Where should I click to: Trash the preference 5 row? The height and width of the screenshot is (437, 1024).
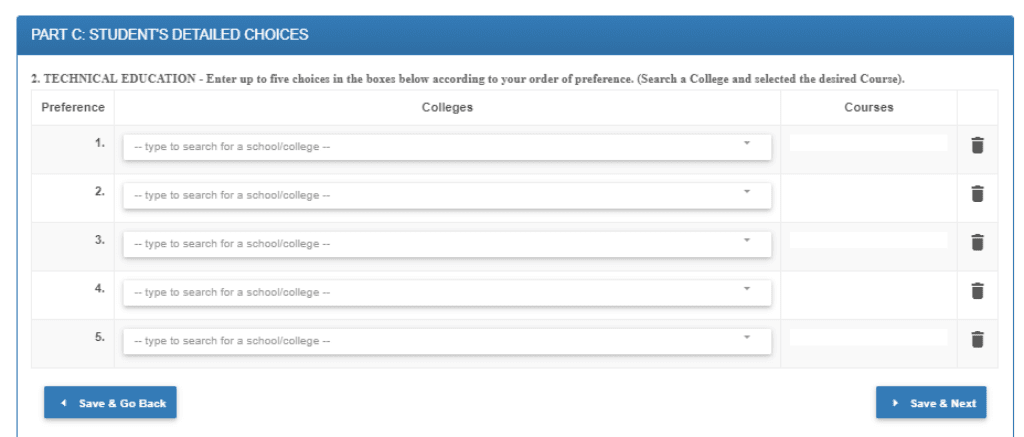click(x=977, y=340)
